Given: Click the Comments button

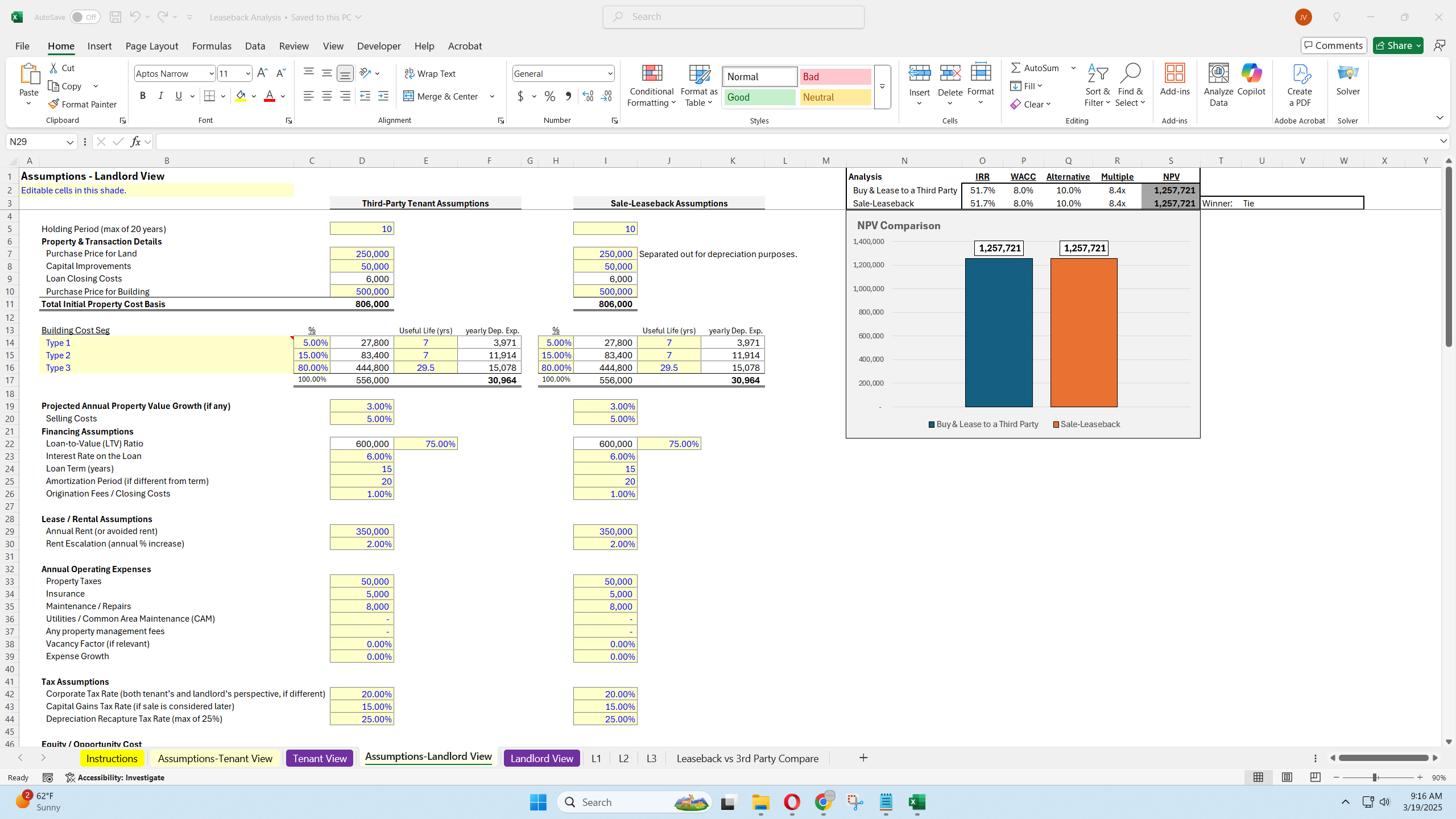Looking at the screenshot, I should [x=1334, y=45].
